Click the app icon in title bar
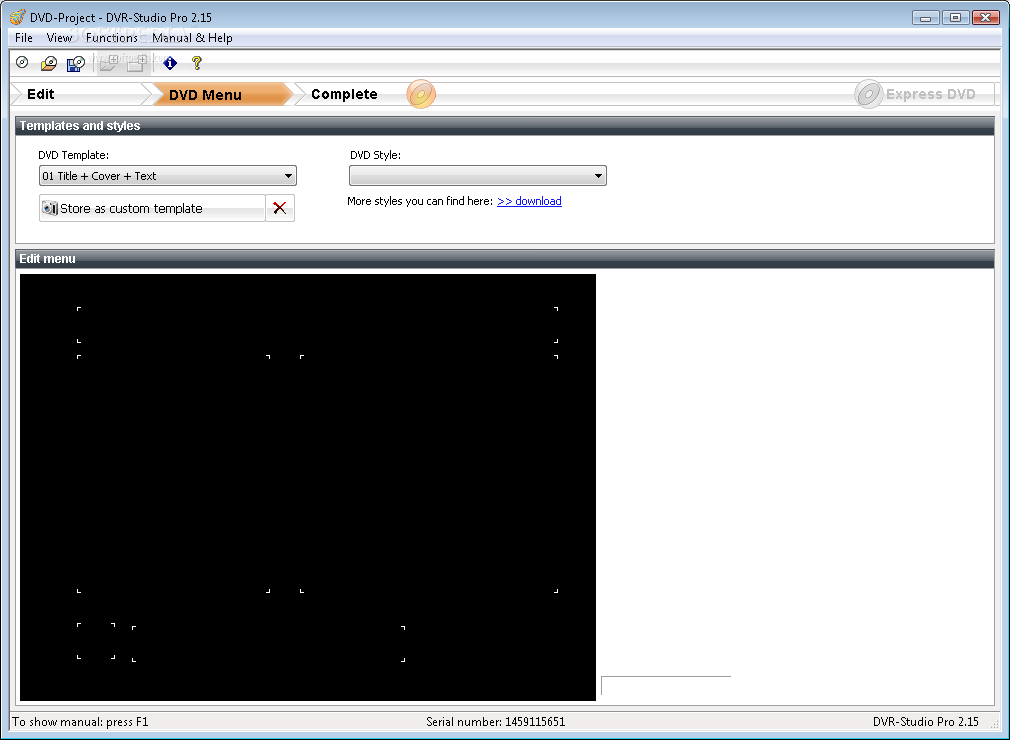Image resolution: width=1010 pixels, height=740 pixels. click(x=18, y=17)
